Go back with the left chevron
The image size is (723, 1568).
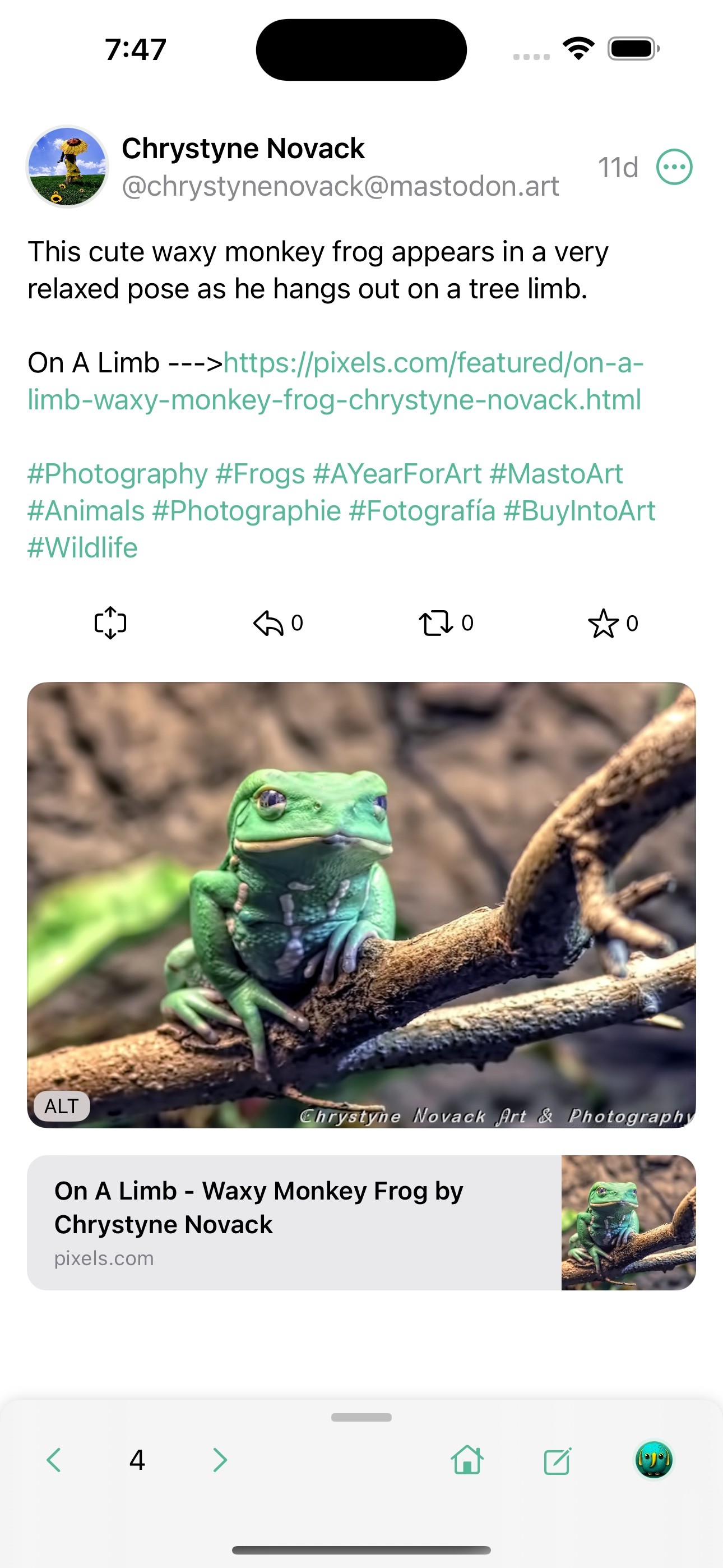click(54, 1460)
